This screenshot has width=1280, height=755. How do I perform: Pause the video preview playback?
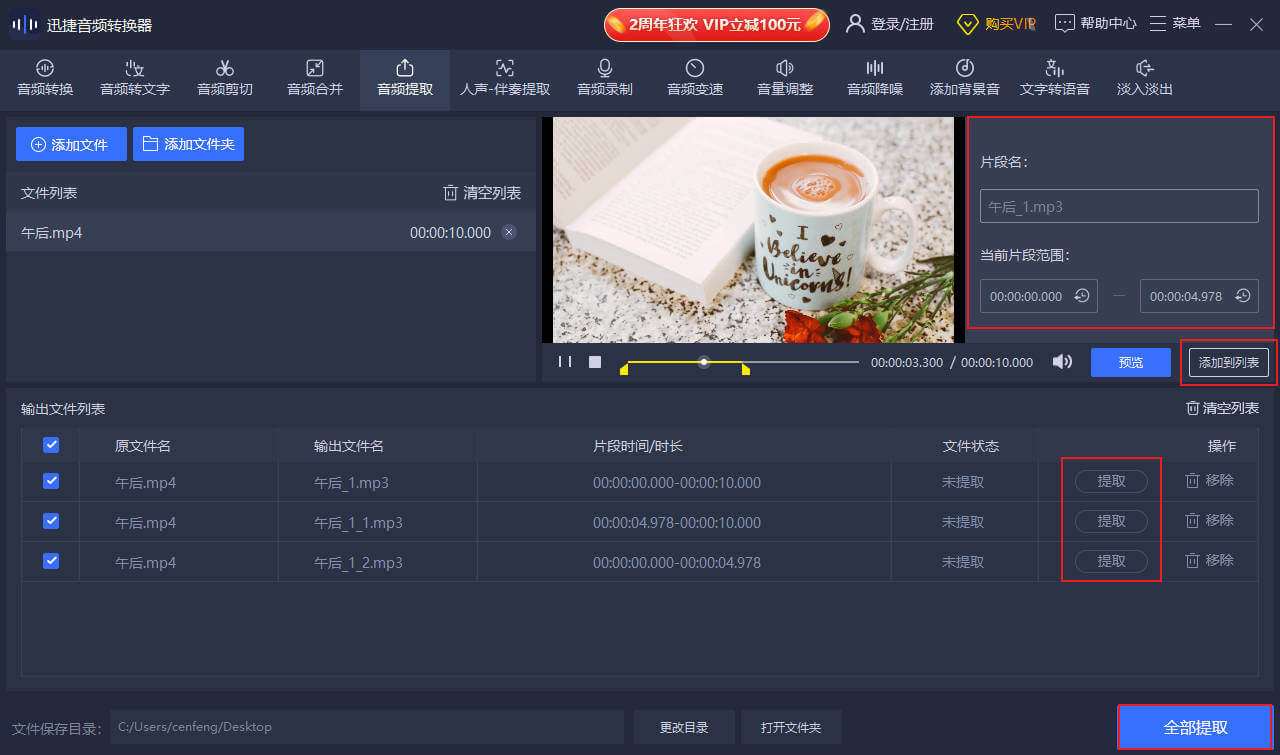565,362
